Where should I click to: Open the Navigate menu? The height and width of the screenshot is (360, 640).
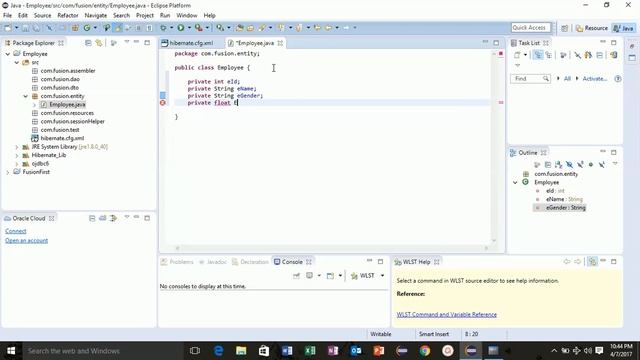pos(96,16)
